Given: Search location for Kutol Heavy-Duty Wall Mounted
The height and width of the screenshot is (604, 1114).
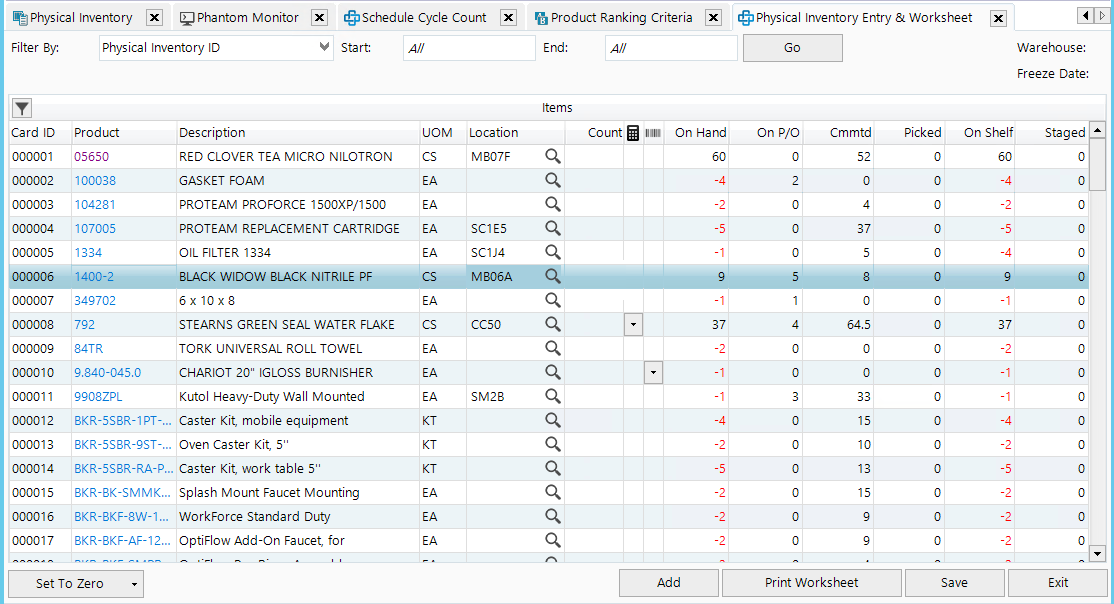Looking at the screenshot, I should pos(552,396).
